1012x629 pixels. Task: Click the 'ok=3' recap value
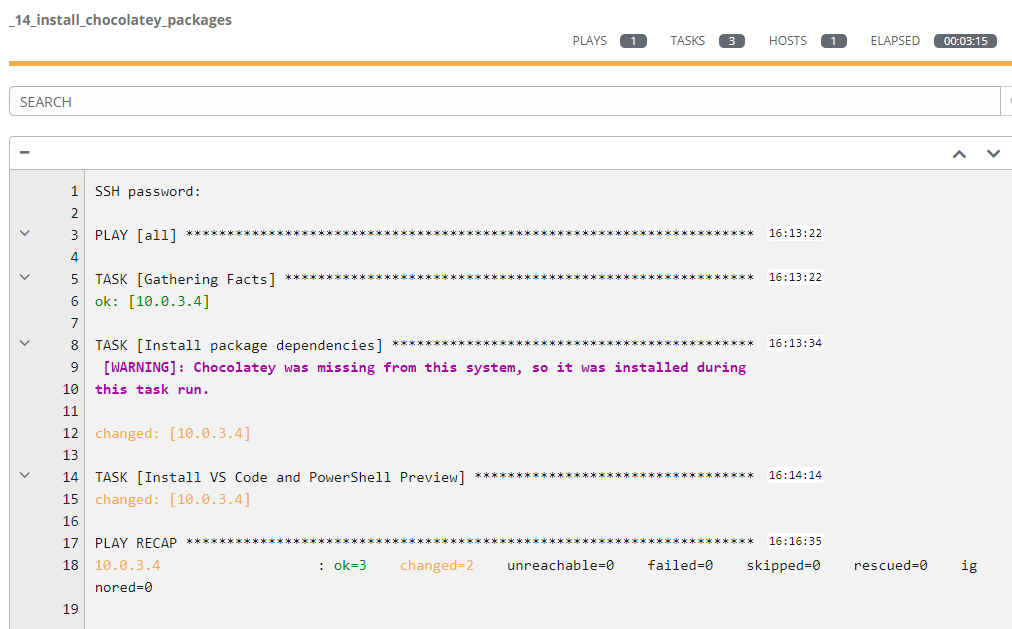(350, 565)
